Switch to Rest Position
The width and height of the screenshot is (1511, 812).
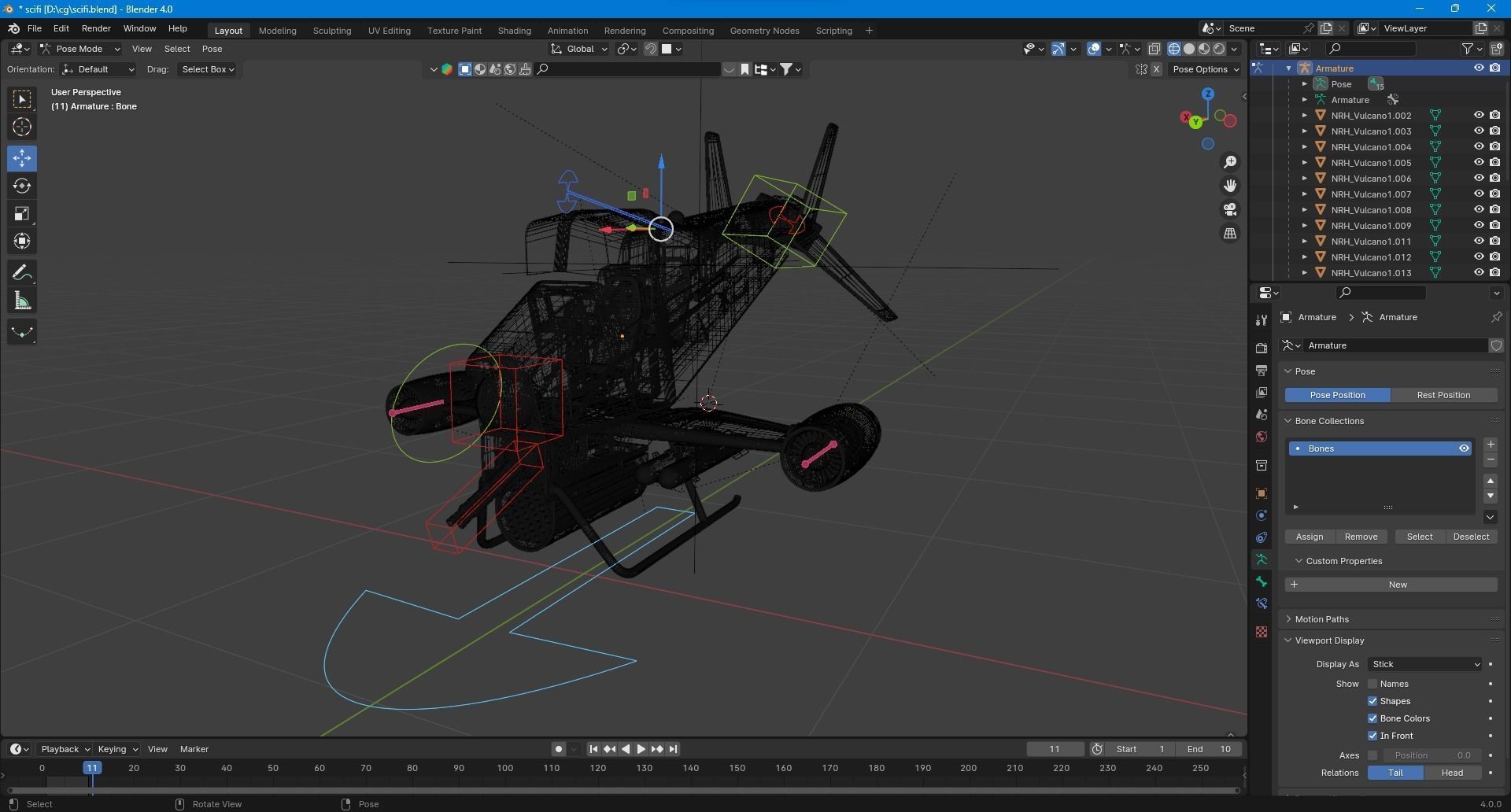[x=1443, y=395]
